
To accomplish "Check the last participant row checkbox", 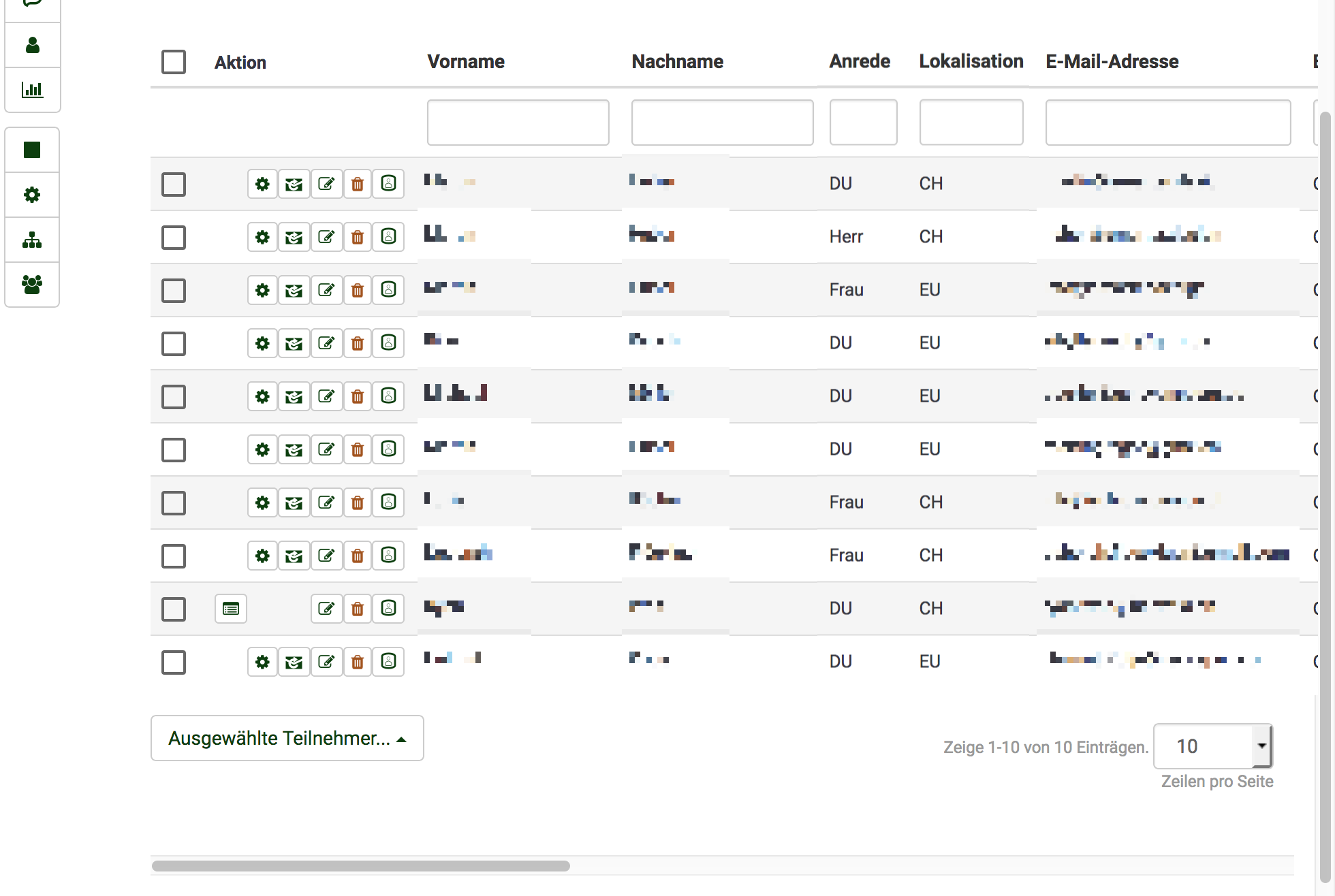I will [x=174, y=662].
